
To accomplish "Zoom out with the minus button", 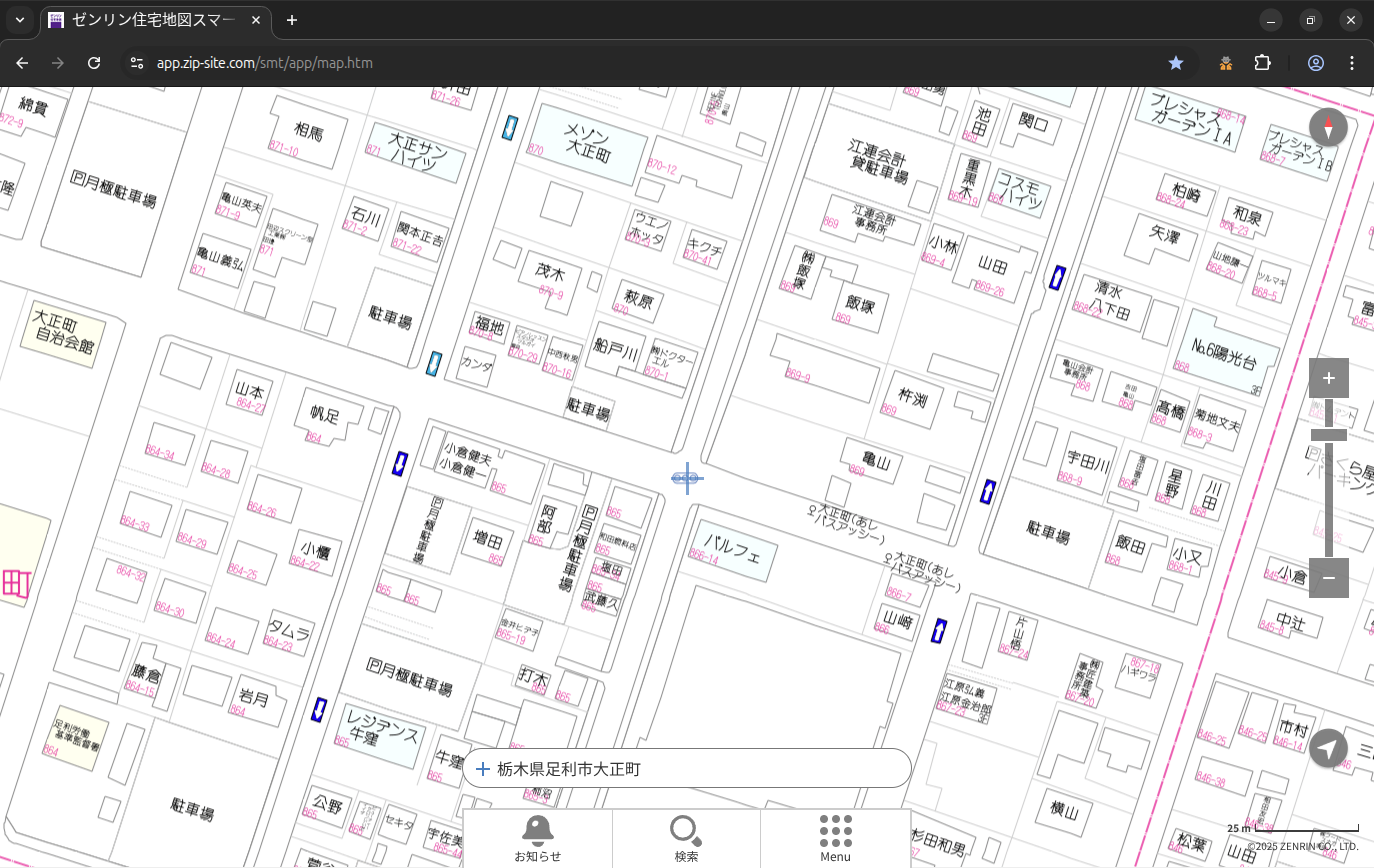I will (1328, 578).
